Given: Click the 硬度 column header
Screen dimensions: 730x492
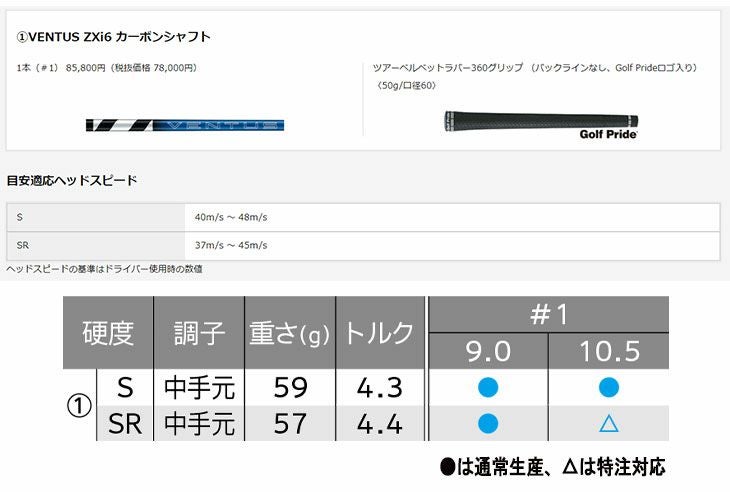Looking at the screenshot, I should 108,333.
